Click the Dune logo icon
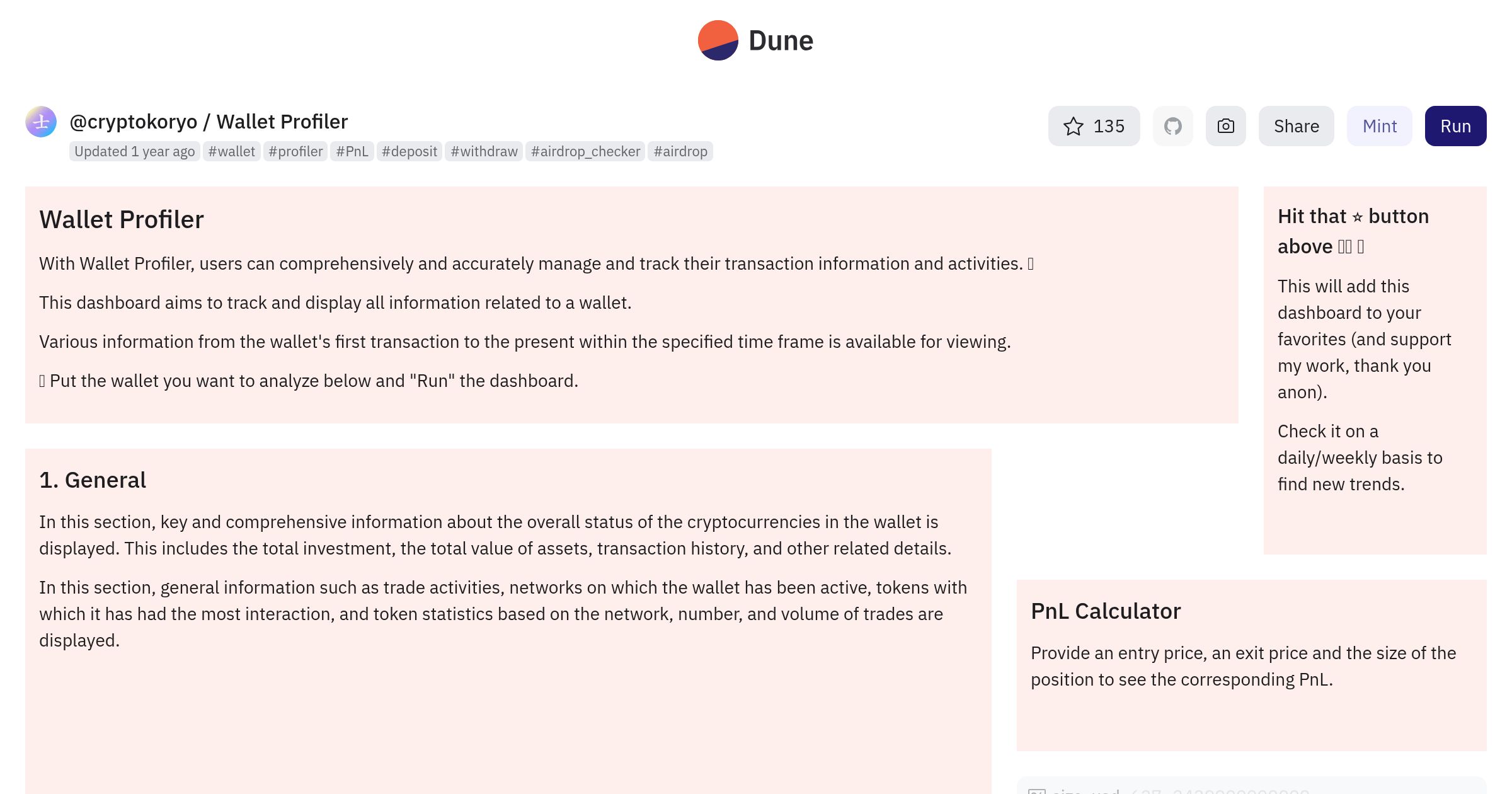 pos(718,40)
